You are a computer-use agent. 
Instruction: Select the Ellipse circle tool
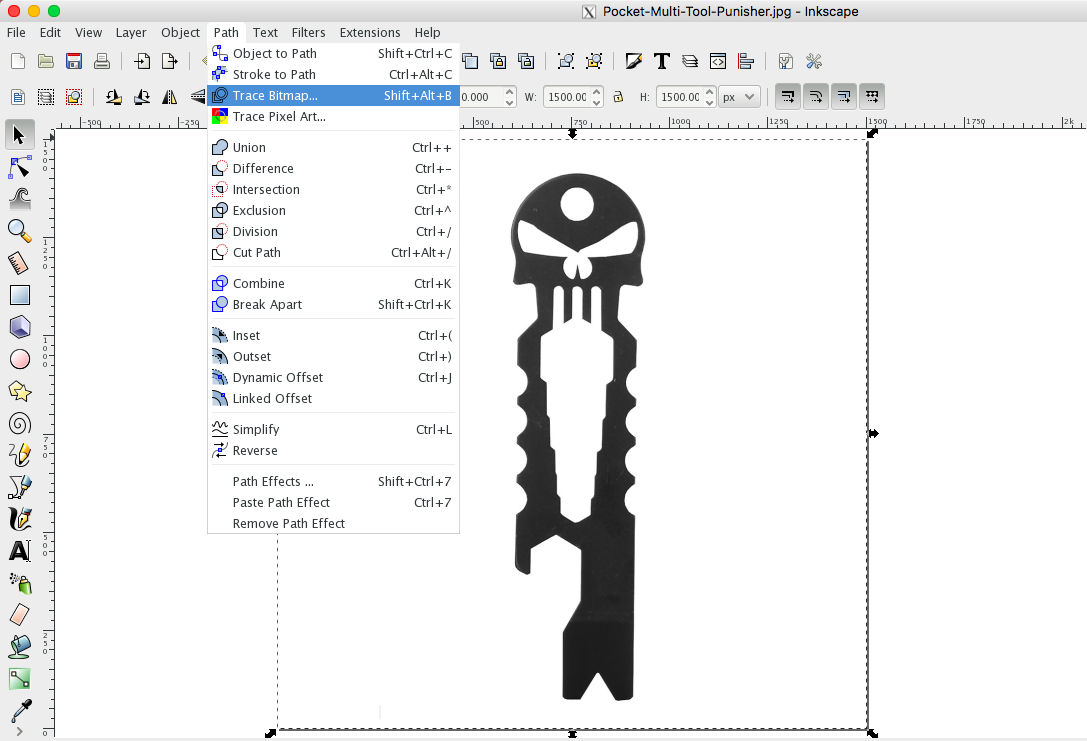(x=19, y=359)
